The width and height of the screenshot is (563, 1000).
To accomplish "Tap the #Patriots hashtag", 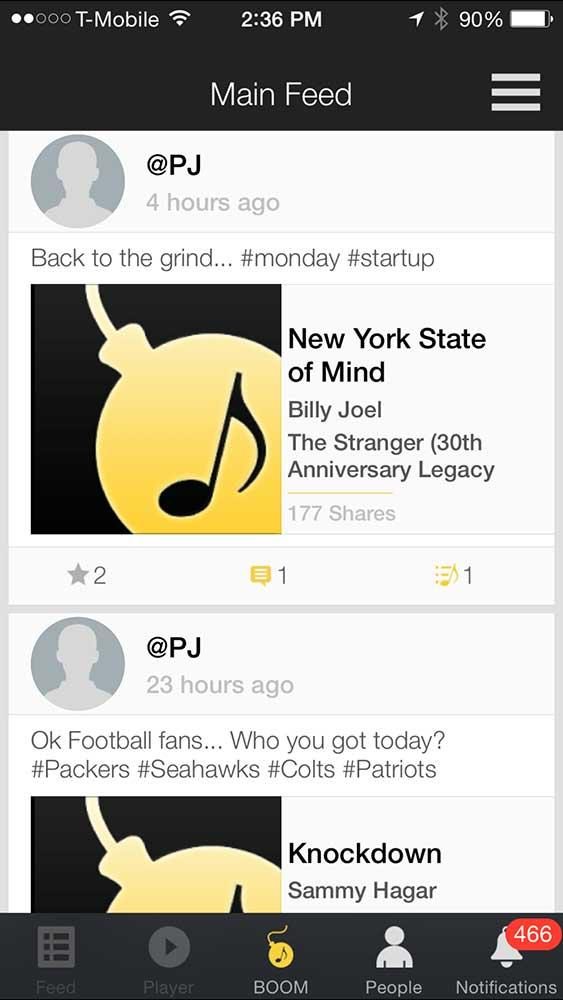I will (x=390, y=768).
